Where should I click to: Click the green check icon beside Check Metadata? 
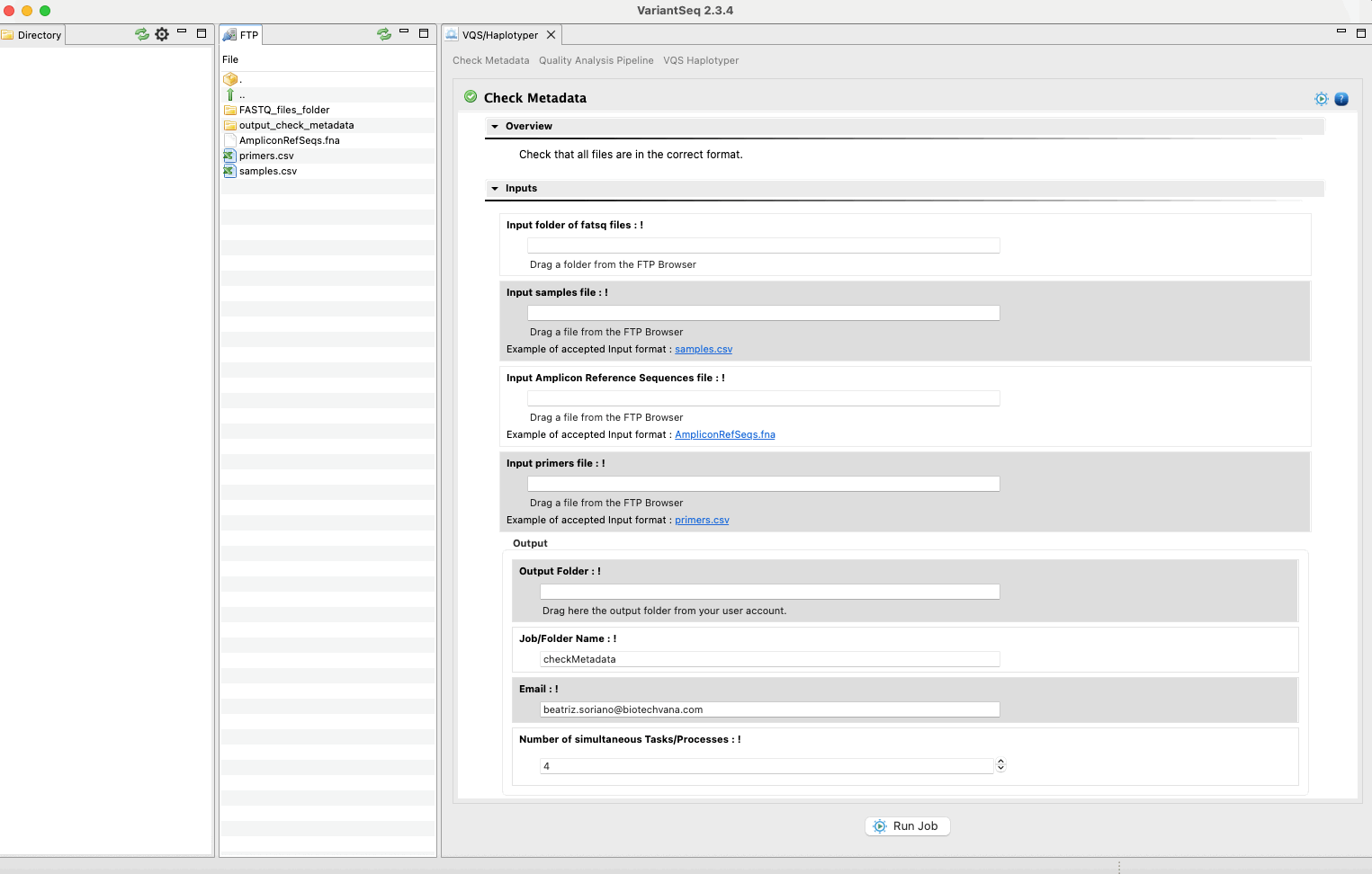[471, 97]
